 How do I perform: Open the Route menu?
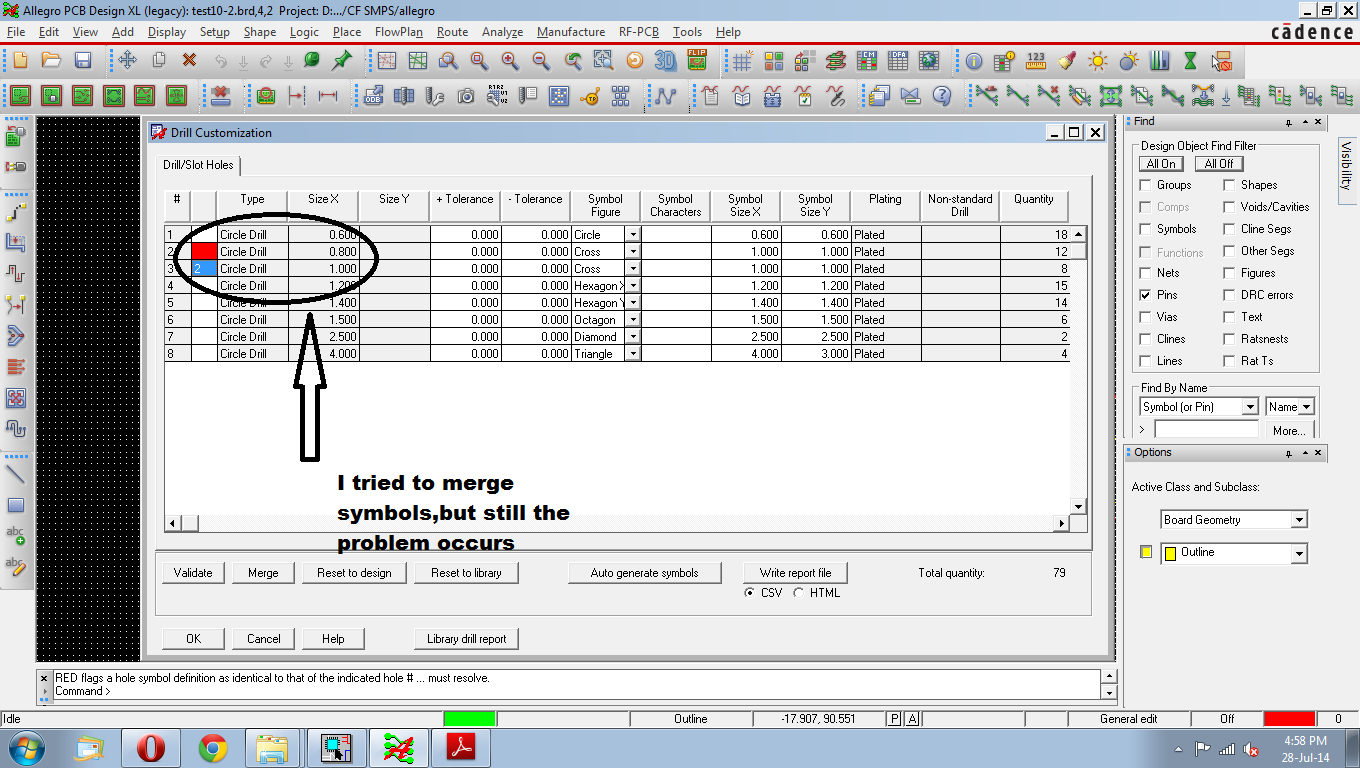[452, 32]
